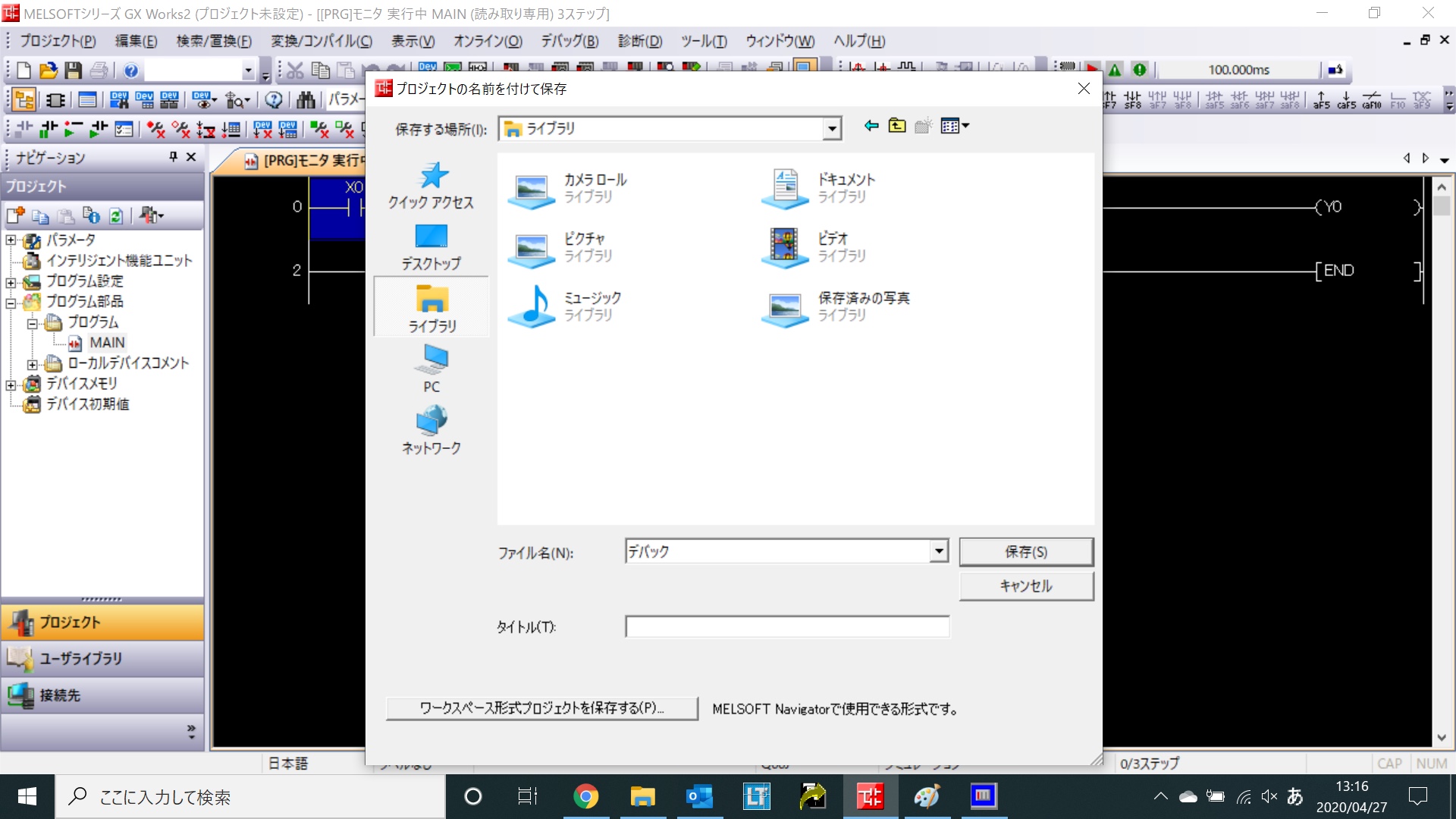Click the speech-bubble question mark icon
Screen dimensions: 1456x819
coord(275,100)
